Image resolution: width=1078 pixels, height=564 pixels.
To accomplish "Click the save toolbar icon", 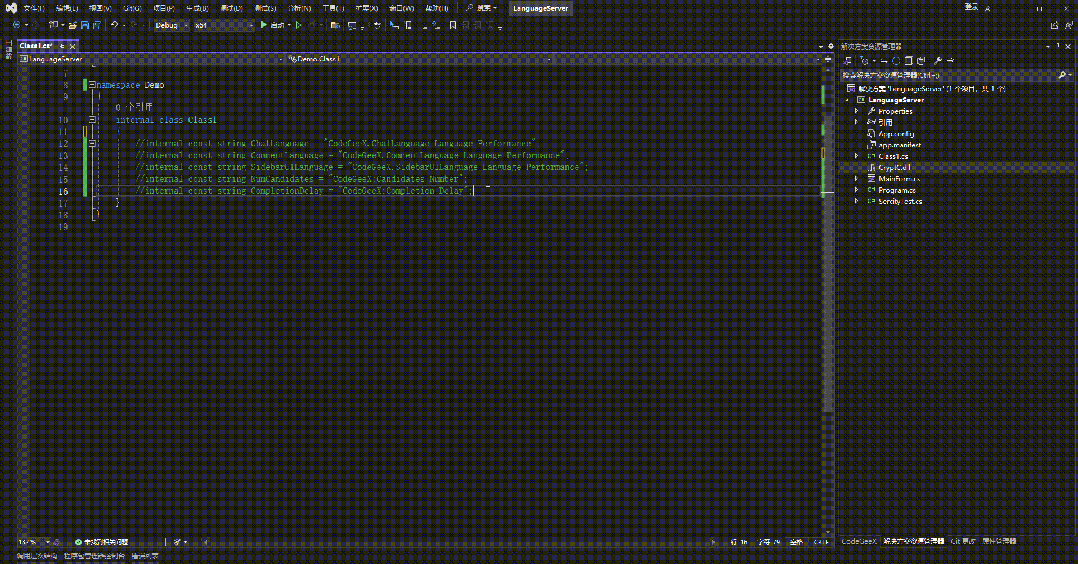I will pyautogui.click(x=85, y=25).
